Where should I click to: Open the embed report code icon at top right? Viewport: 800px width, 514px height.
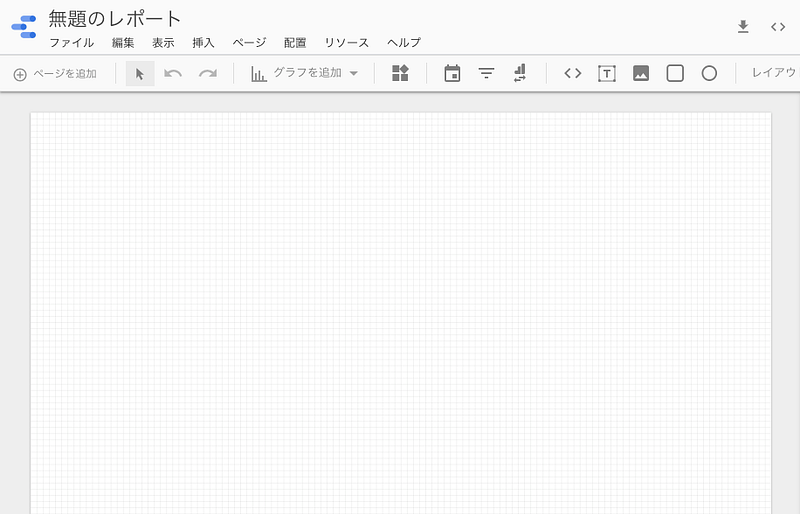click(x=778, y=27)
